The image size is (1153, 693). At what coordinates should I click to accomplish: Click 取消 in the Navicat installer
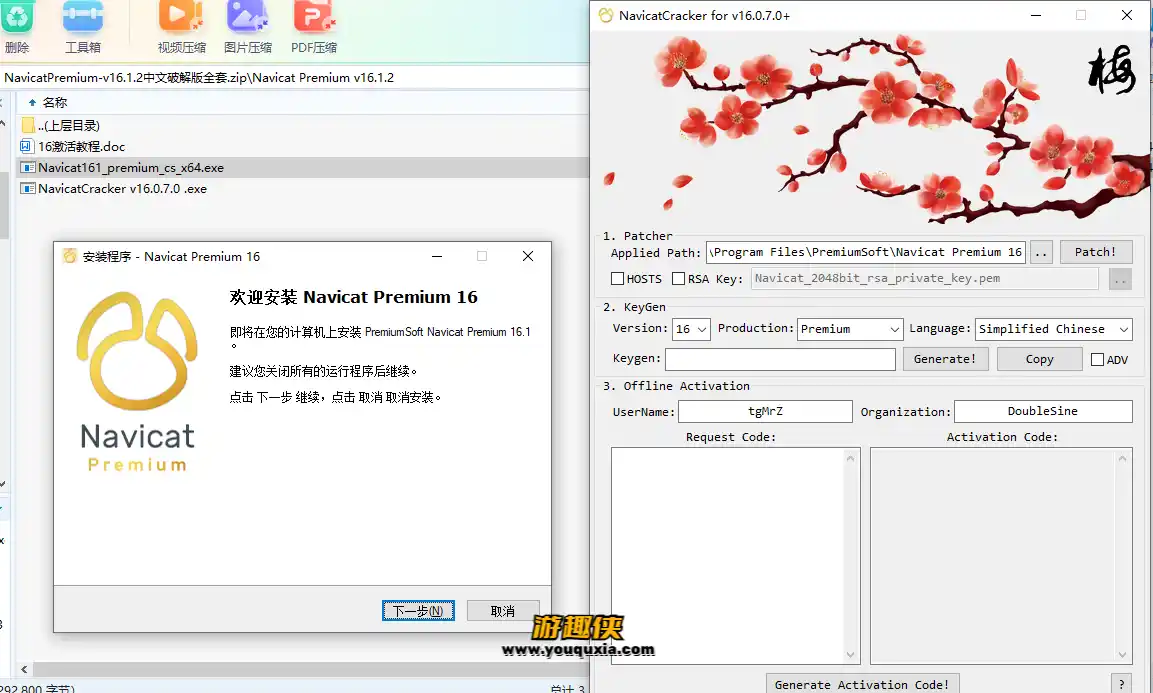pyautogui.click(x=503, y=611)
